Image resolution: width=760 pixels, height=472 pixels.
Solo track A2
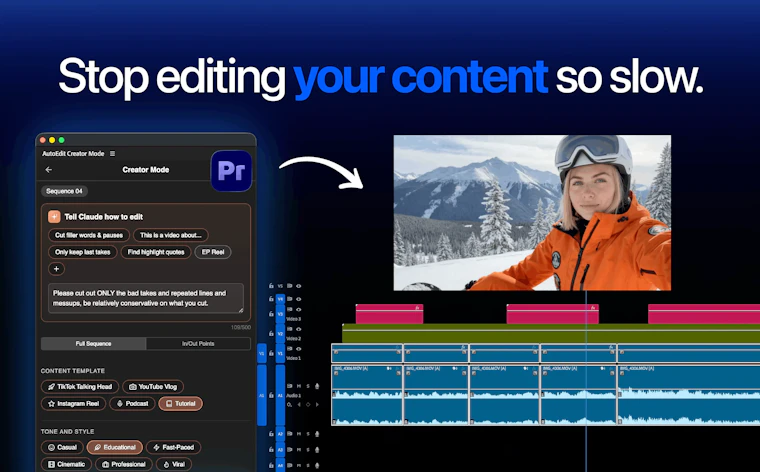(308, 434)
